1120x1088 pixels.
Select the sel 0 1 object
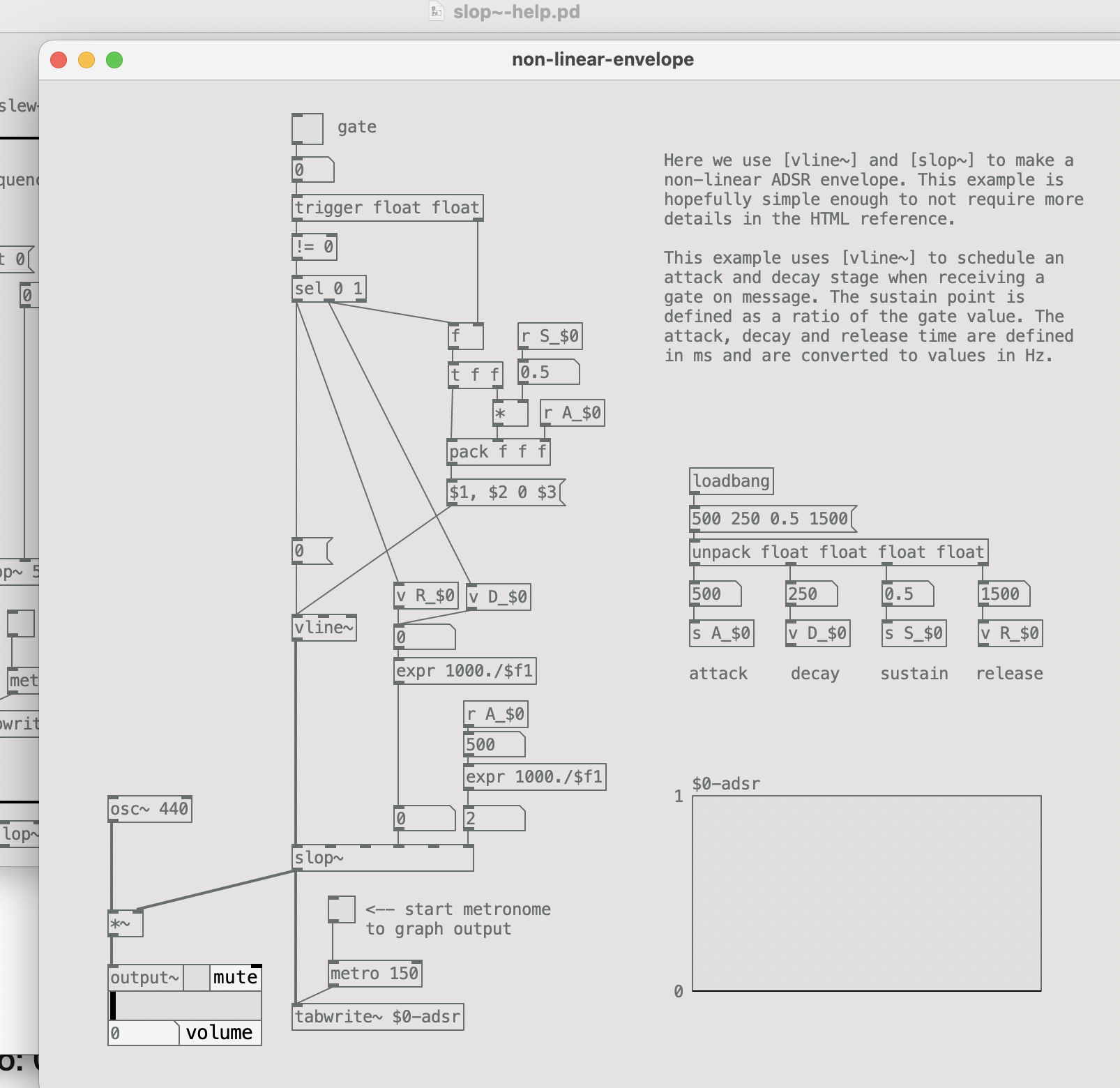coord(329,289)
